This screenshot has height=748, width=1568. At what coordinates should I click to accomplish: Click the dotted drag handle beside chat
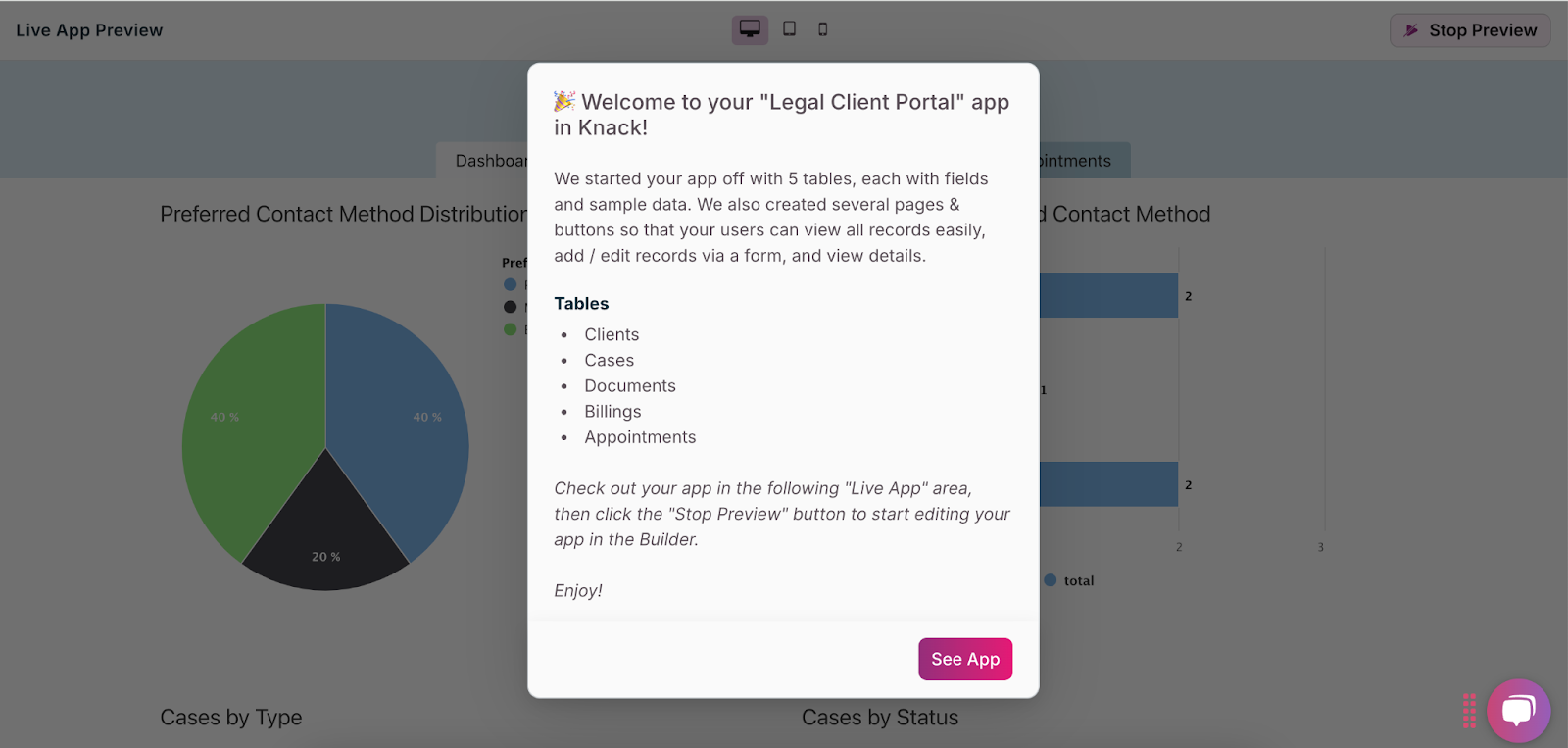(x=1469, y=711)
